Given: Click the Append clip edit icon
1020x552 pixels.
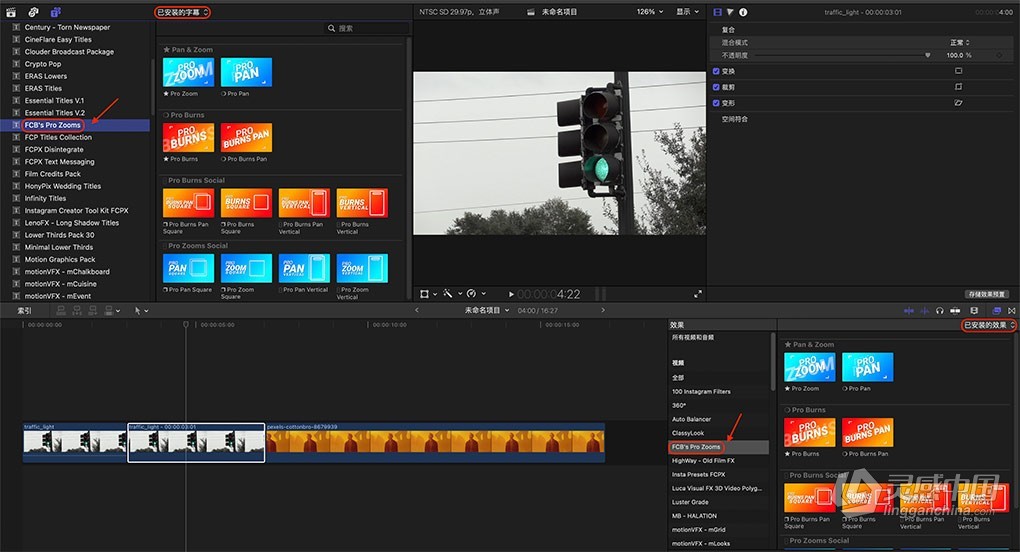Looking at the screenshot, I should coord(92,311).
